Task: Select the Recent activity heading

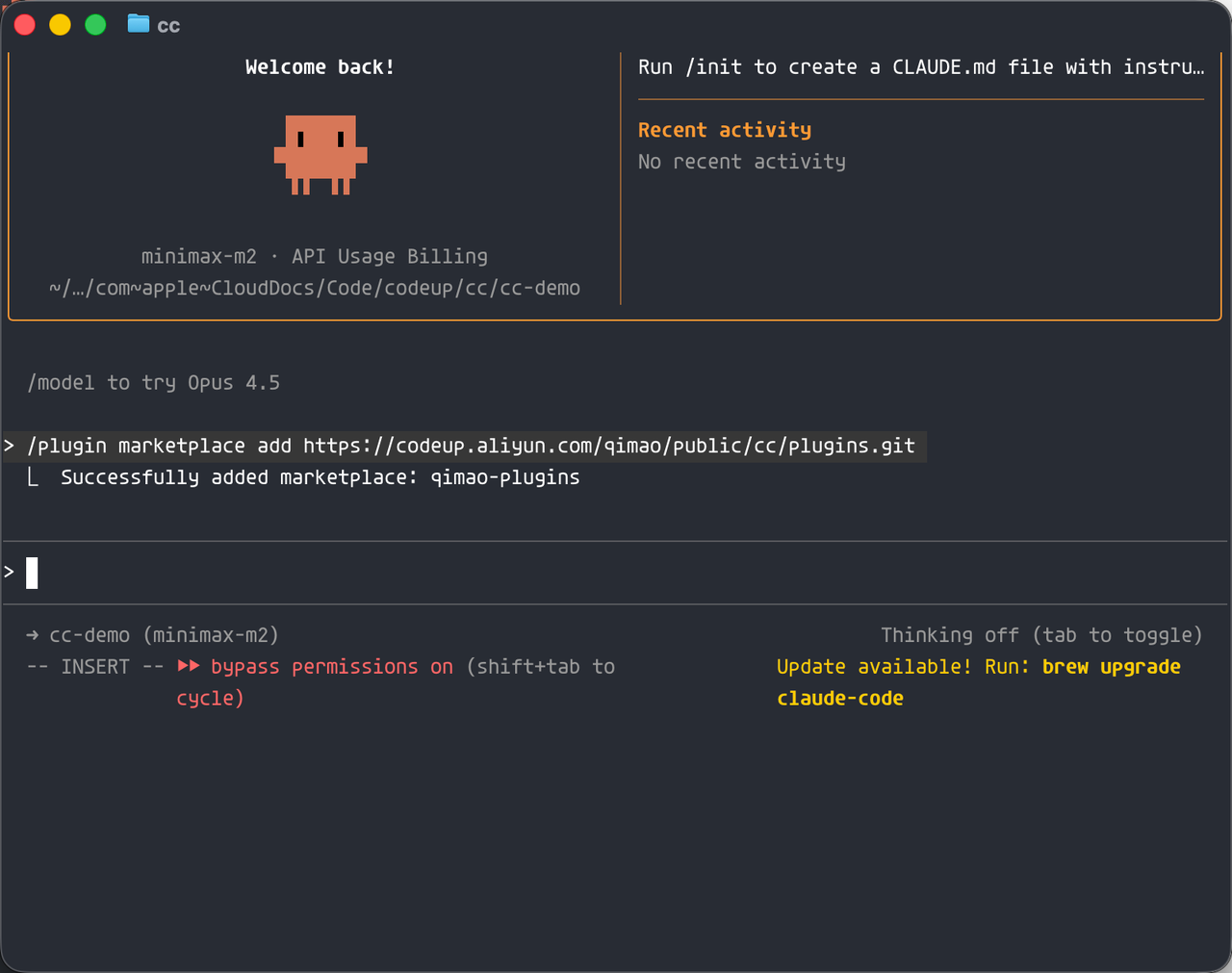Action: pyautogui.click(x=724, y=130)
